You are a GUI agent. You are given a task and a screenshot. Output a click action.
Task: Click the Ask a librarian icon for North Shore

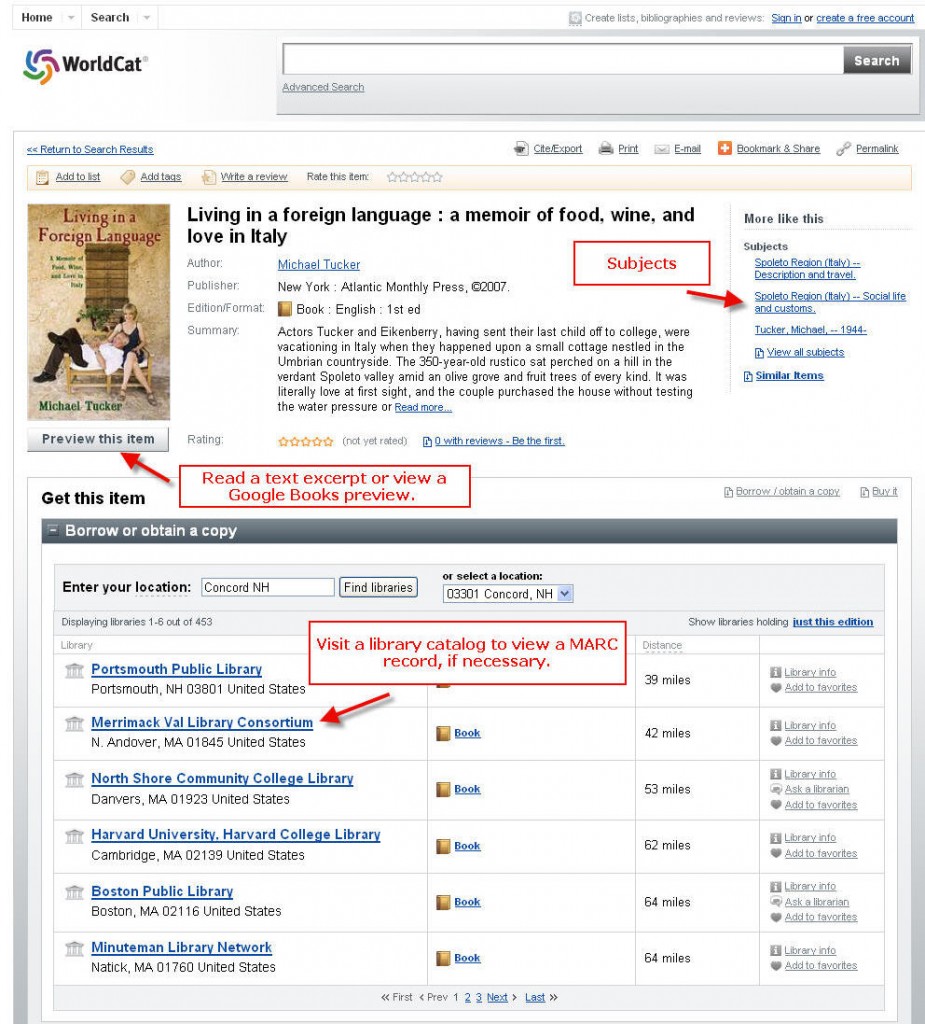point(776,789)
